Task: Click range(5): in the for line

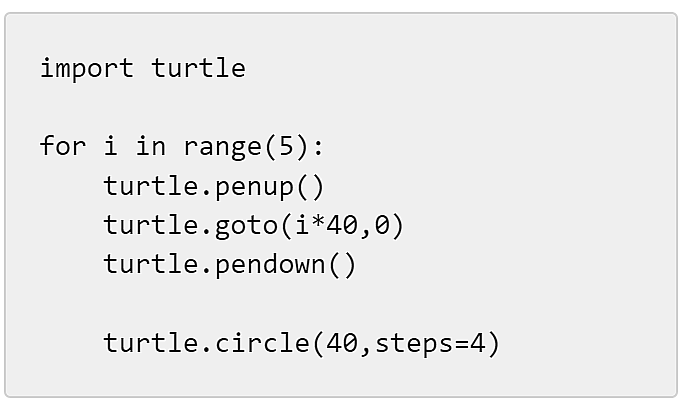Action: 253,147
